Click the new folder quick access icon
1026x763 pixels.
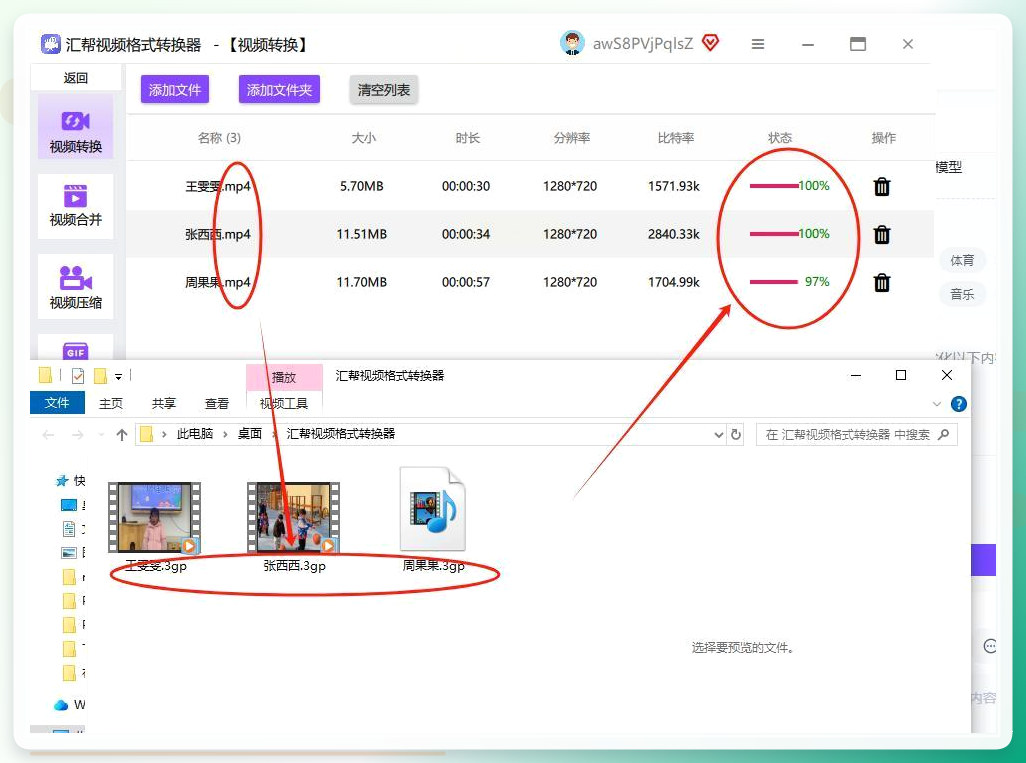click(101, 376)
